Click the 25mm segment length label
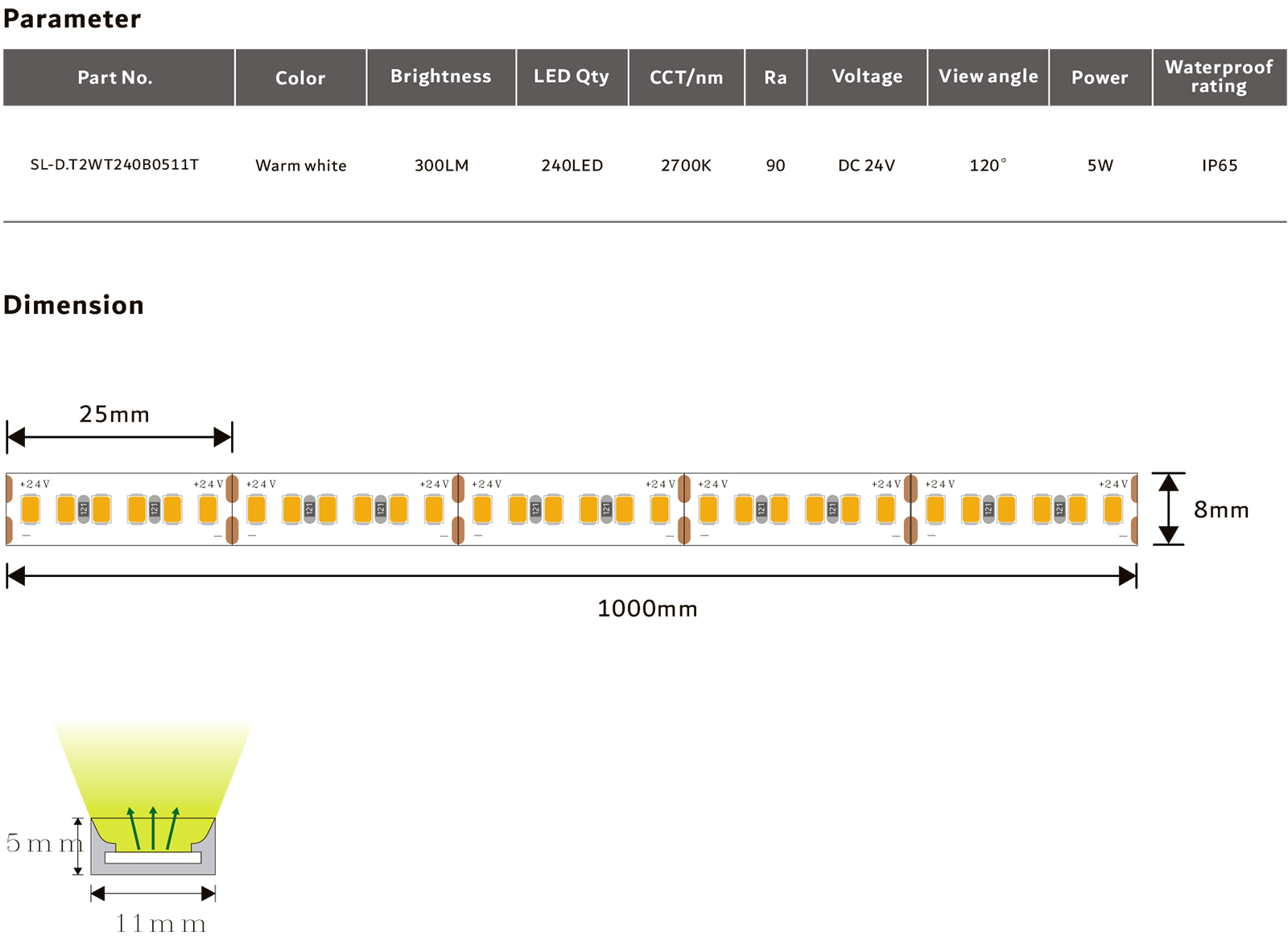The height and width of the screenshot is (936, 1288). [114, 414]
